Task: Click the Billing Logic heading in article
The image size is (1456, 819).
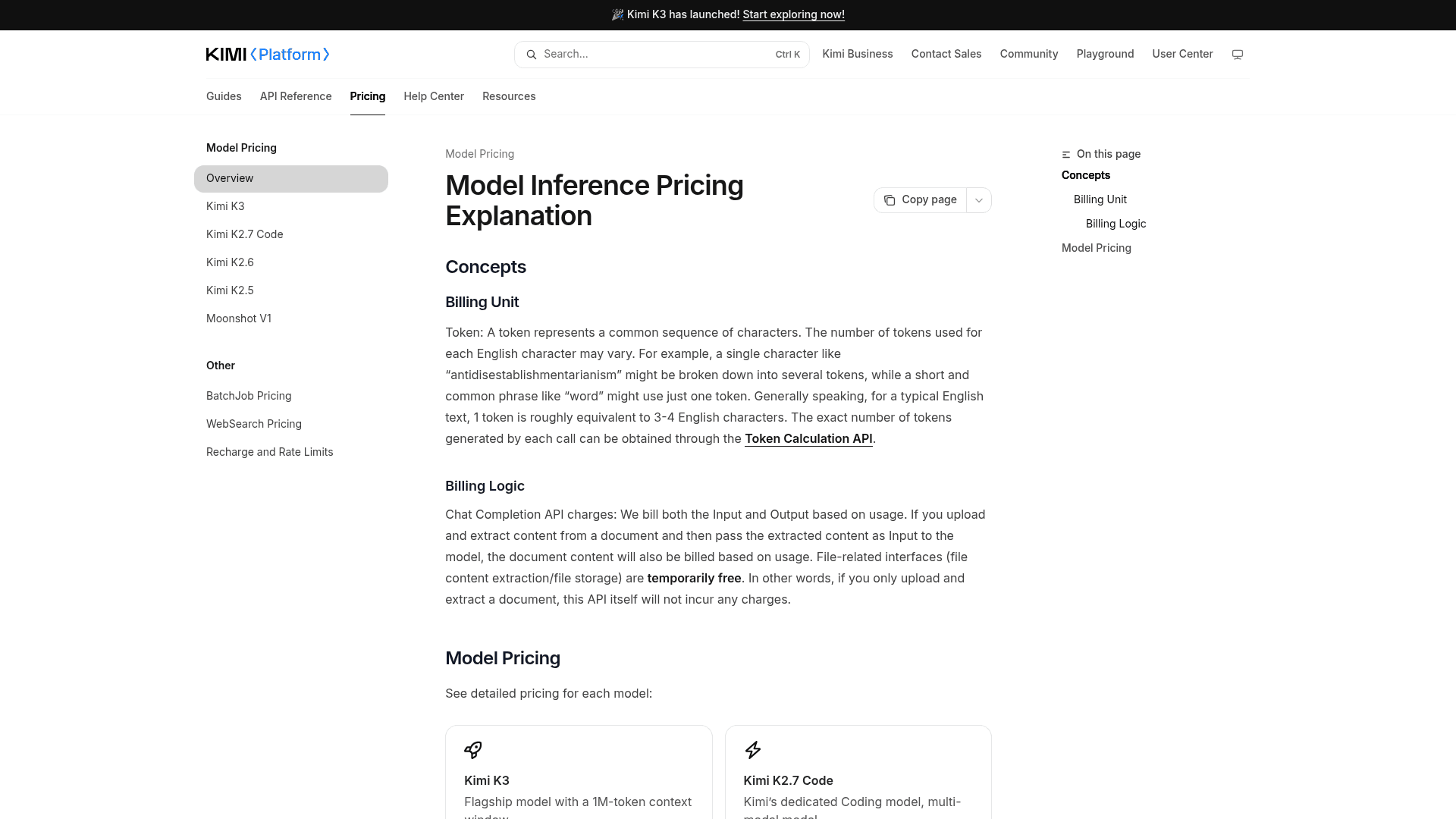Action: tap(485, 486)
